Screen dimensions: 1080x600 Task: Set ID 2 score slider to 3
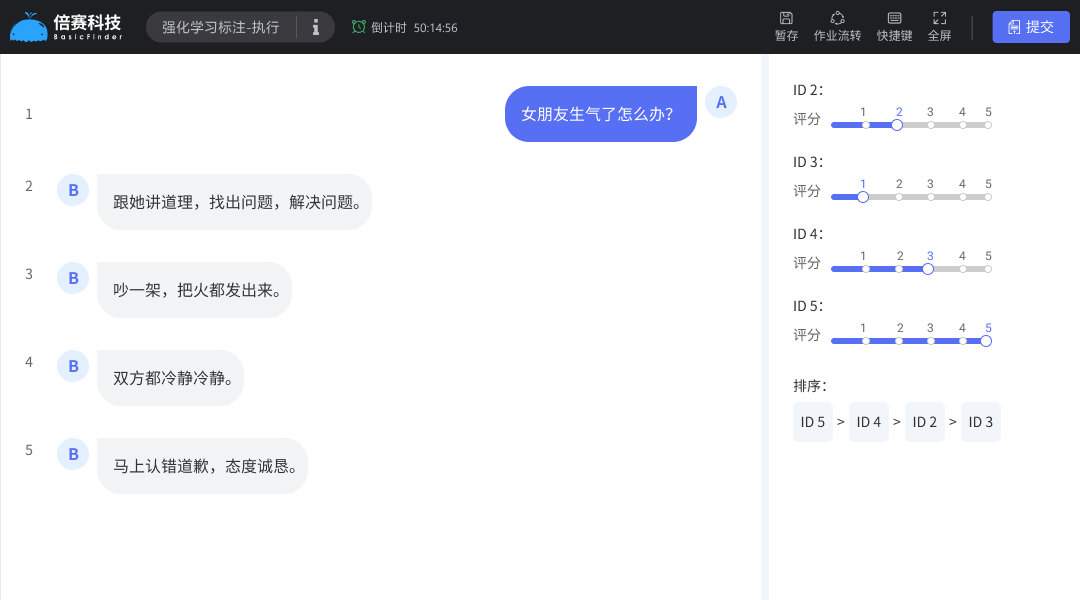click(931, 125)
